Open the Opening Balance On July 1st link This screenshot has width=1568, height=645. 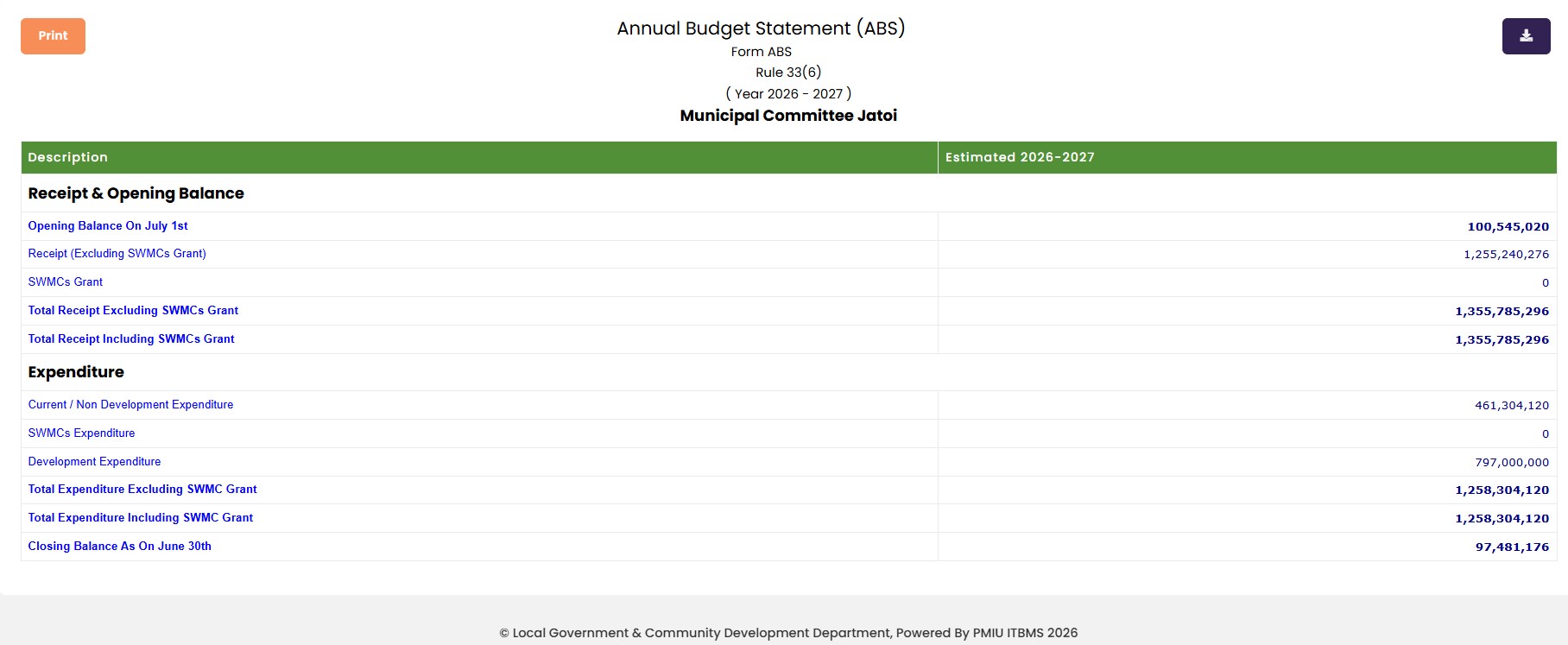[x=108, y=225]
